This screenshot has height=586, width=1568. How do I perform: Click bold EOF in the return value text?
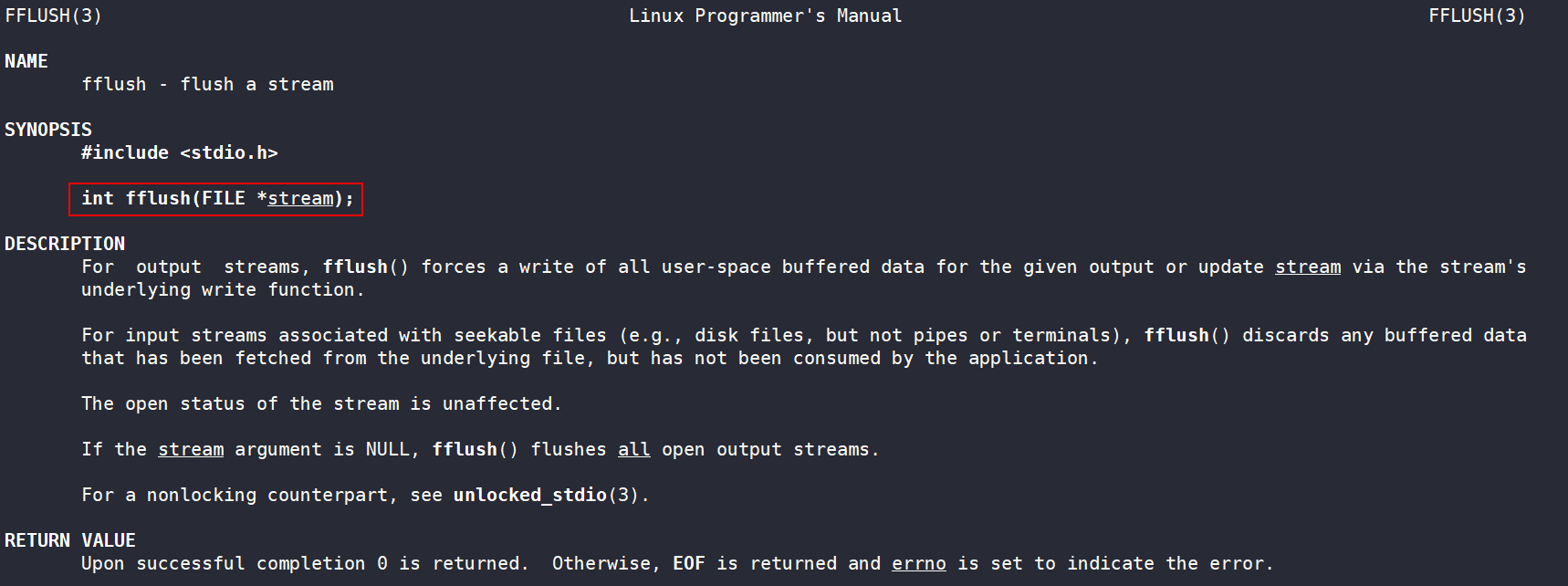click(689, 563)
